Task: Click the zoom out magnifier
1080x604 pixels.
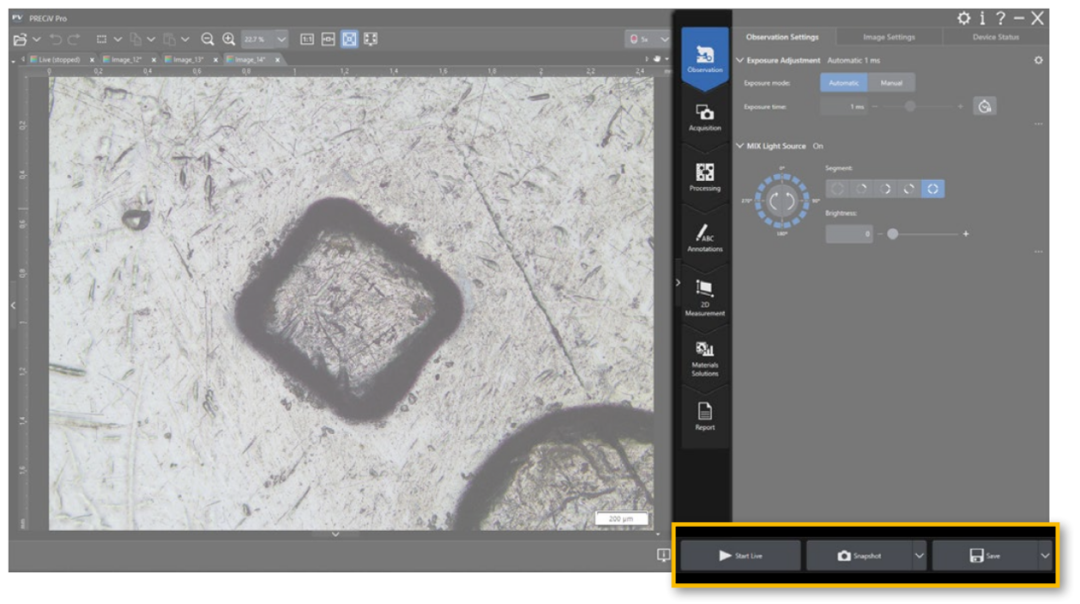Action: coord(207,39)
